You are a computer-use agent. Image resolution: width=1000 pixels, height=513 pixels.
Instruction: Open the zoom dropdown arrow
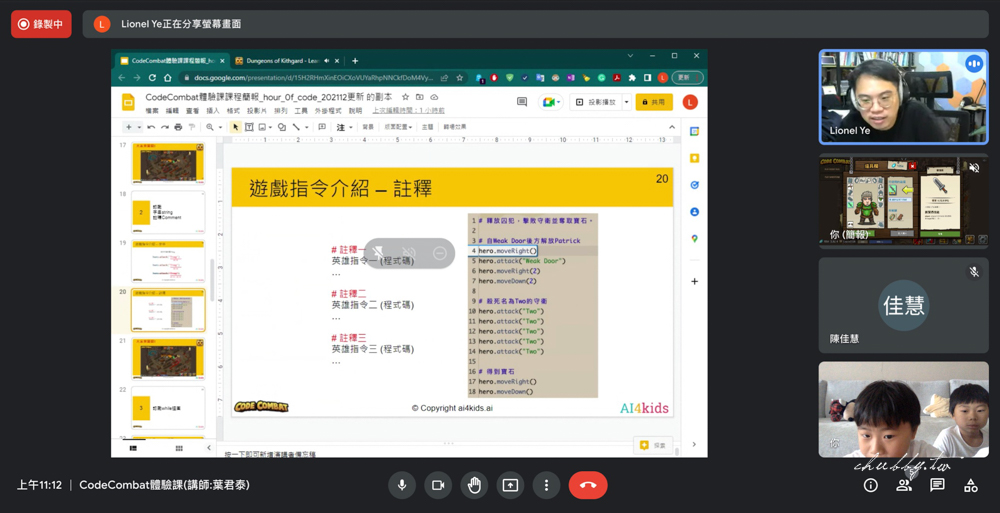pyautogui.click(x=220, y=127)
